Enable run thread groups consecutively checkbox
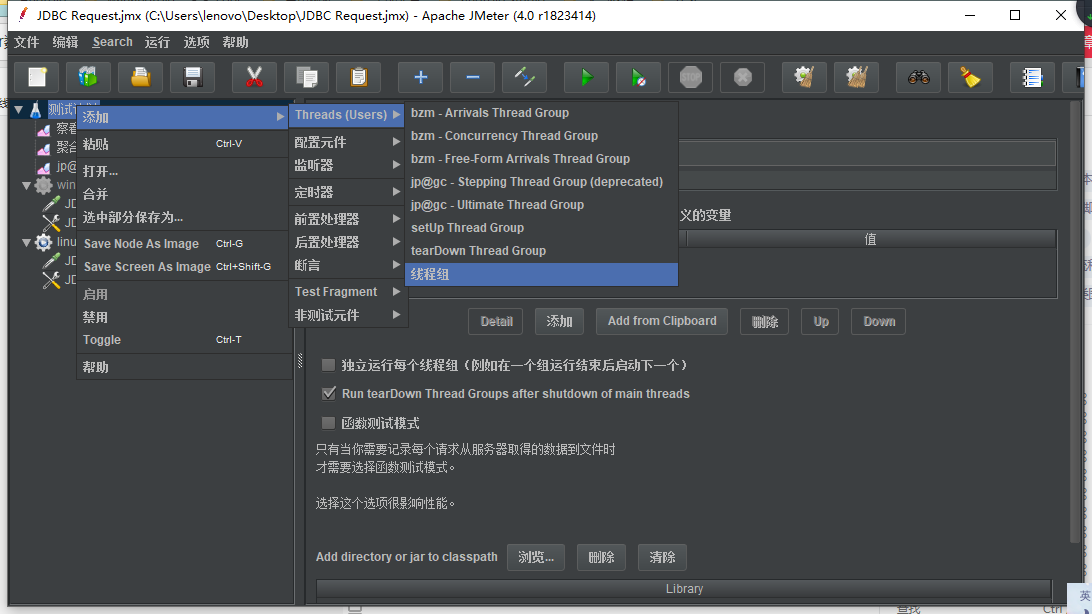This screenshot has width=1092, height=614. 328,365
